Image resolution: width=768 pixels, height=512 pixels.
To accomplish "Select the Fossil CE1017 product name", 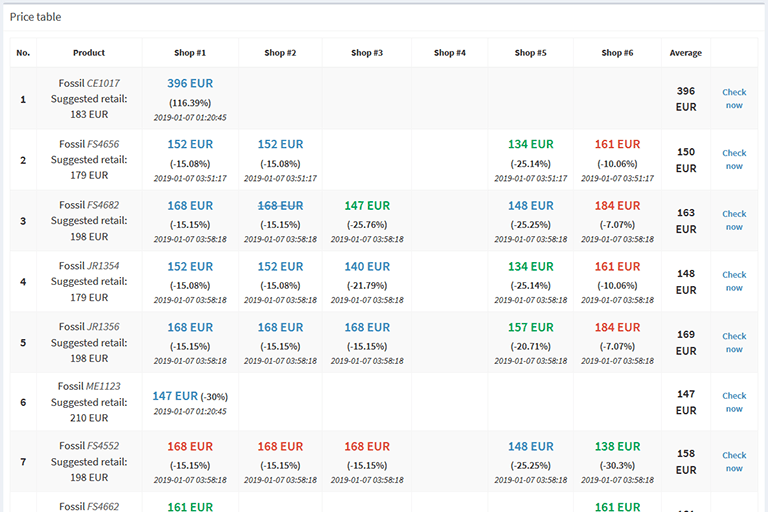I will coord(89,83).
